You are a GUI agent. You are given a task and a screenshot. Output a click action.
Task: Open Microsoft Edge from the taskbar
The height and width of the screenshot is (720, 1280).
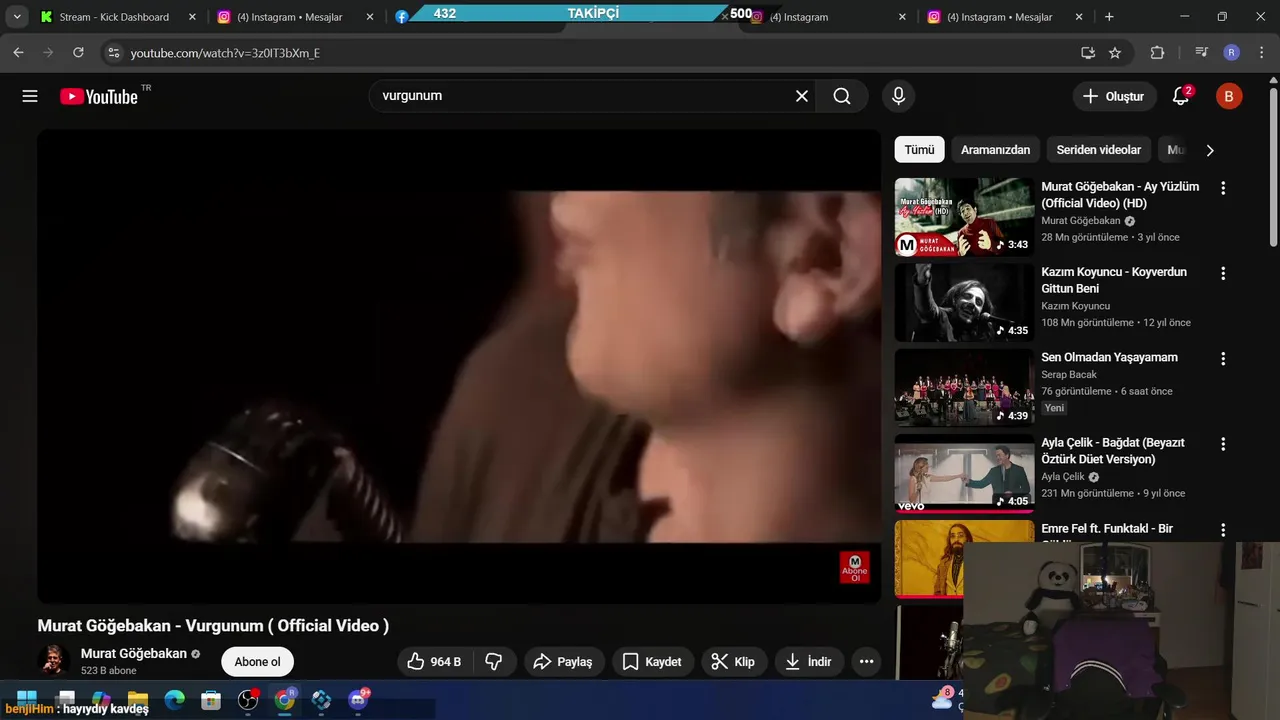[175, 700]
